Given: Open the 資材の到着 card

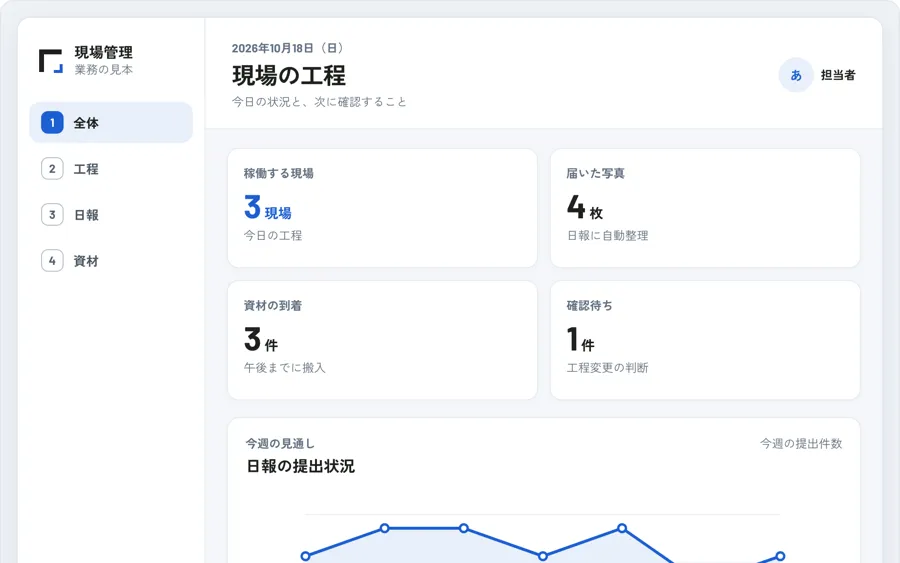Looking at the screenshot, I should coord(382,340).
